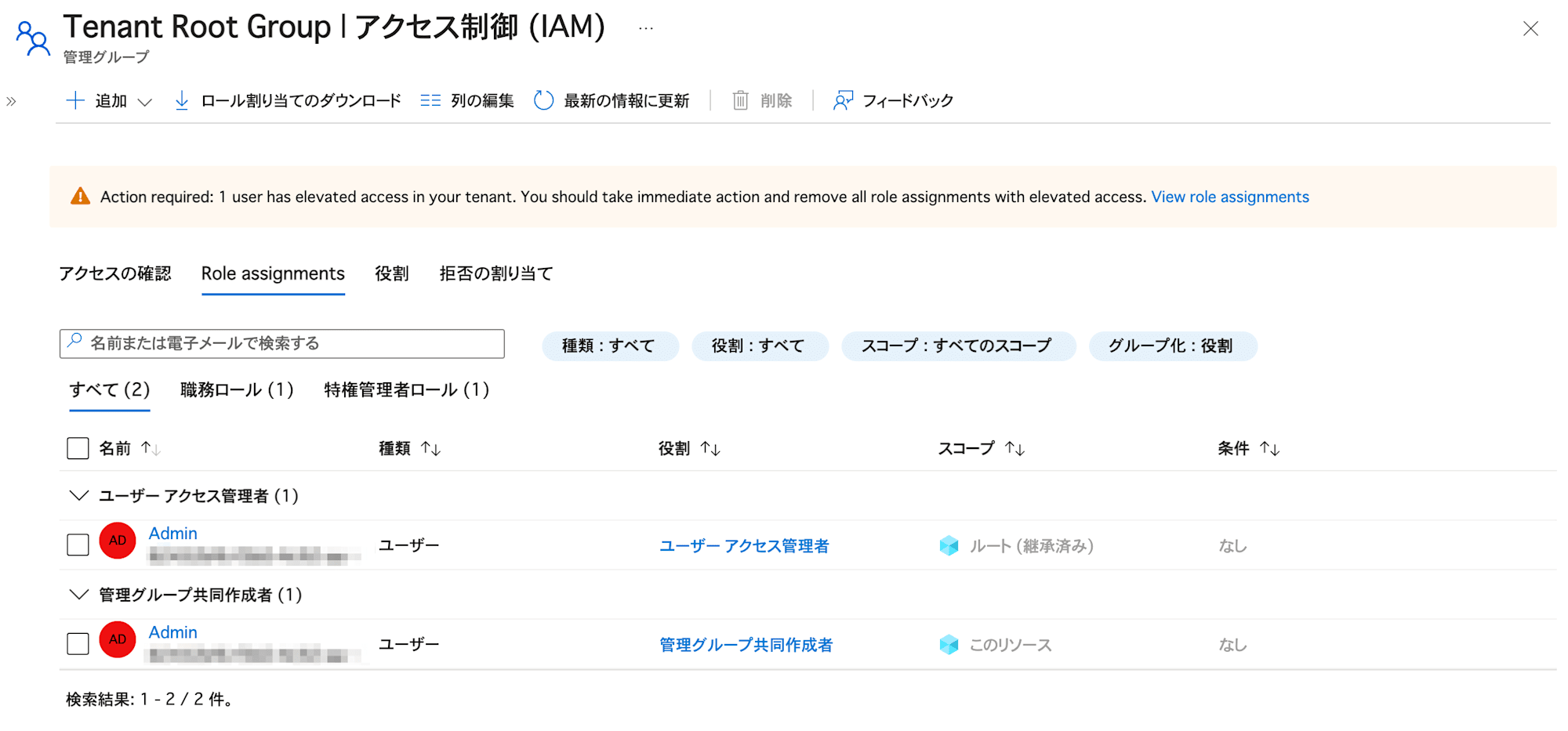Open Admin link in ユーザー アクセス管理者 row

173,534
